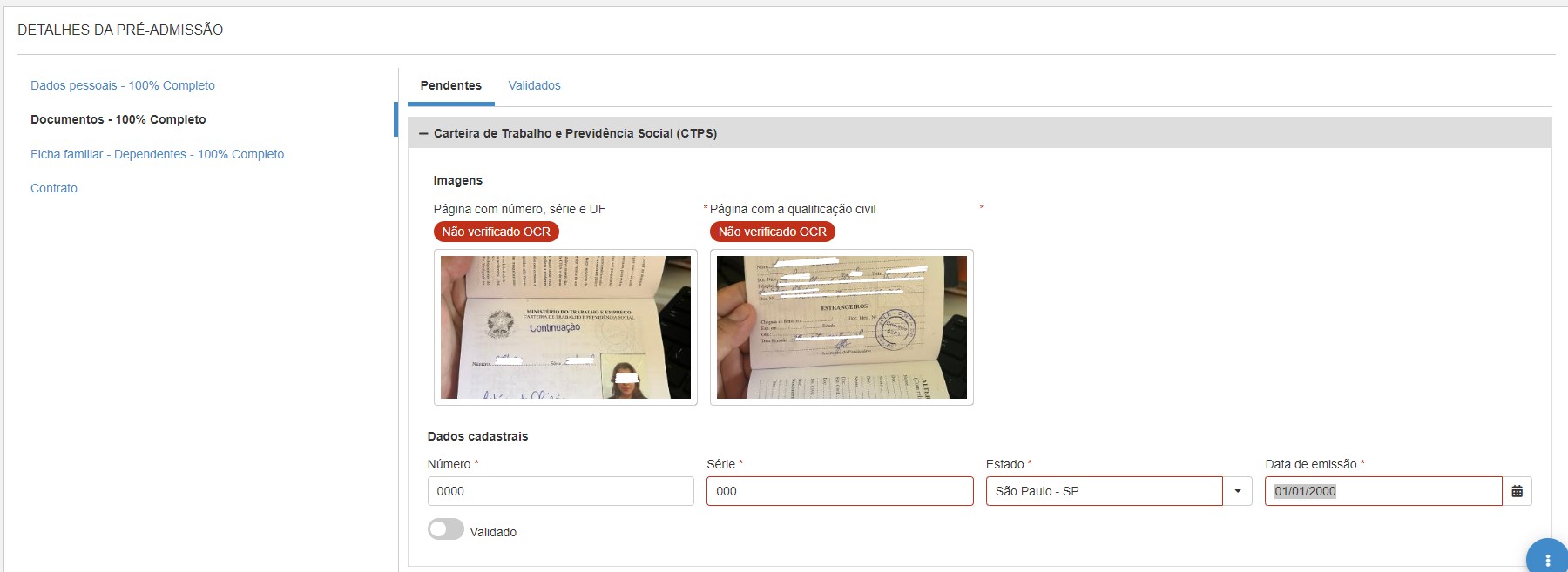Open the Estado dropdown arrow
The image size is (1568, 572).
pos(1237,491)
